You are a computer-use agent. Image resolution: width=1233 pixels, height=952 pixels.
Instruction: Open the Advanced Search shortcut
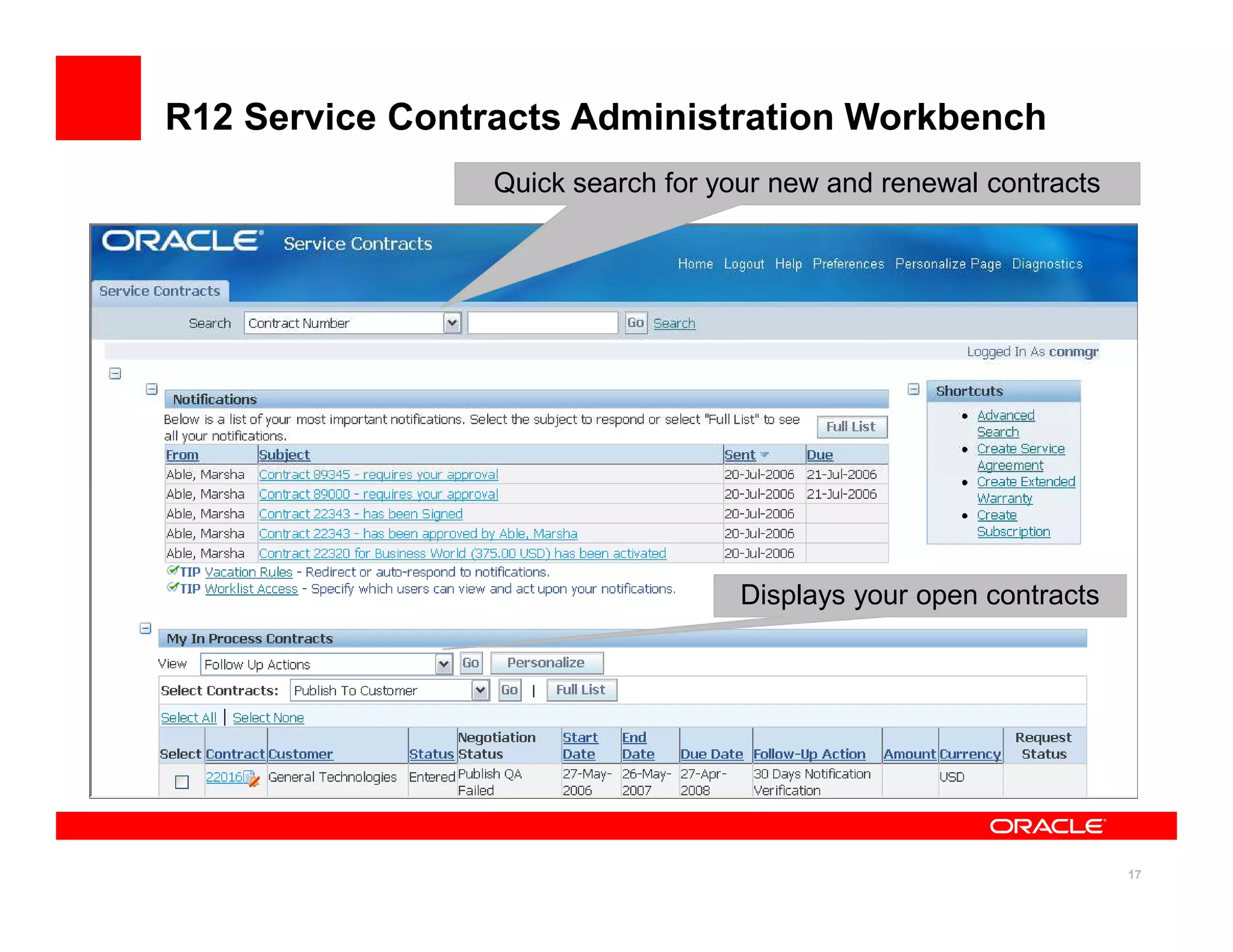click(x=1005, y=424)
